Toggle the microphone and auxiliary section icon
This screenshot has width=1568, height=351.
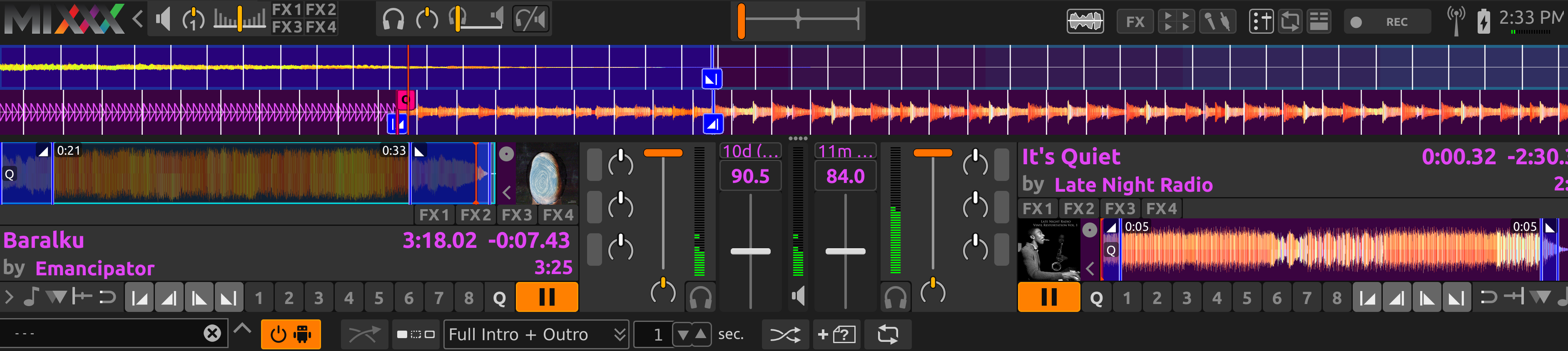coord(1217,22)
